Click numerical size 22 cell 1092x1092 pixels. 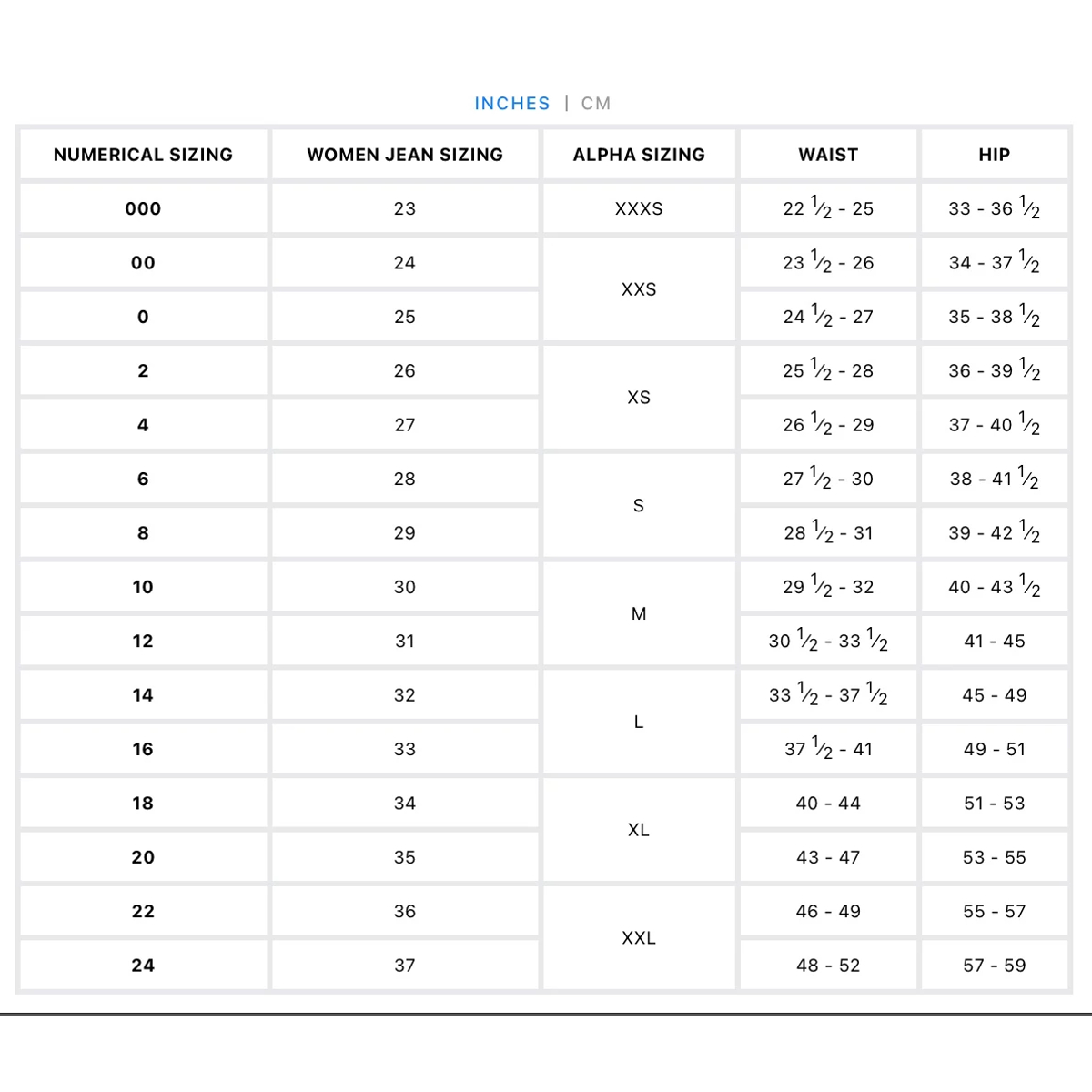pyautogui.click(x=143, y=911)
